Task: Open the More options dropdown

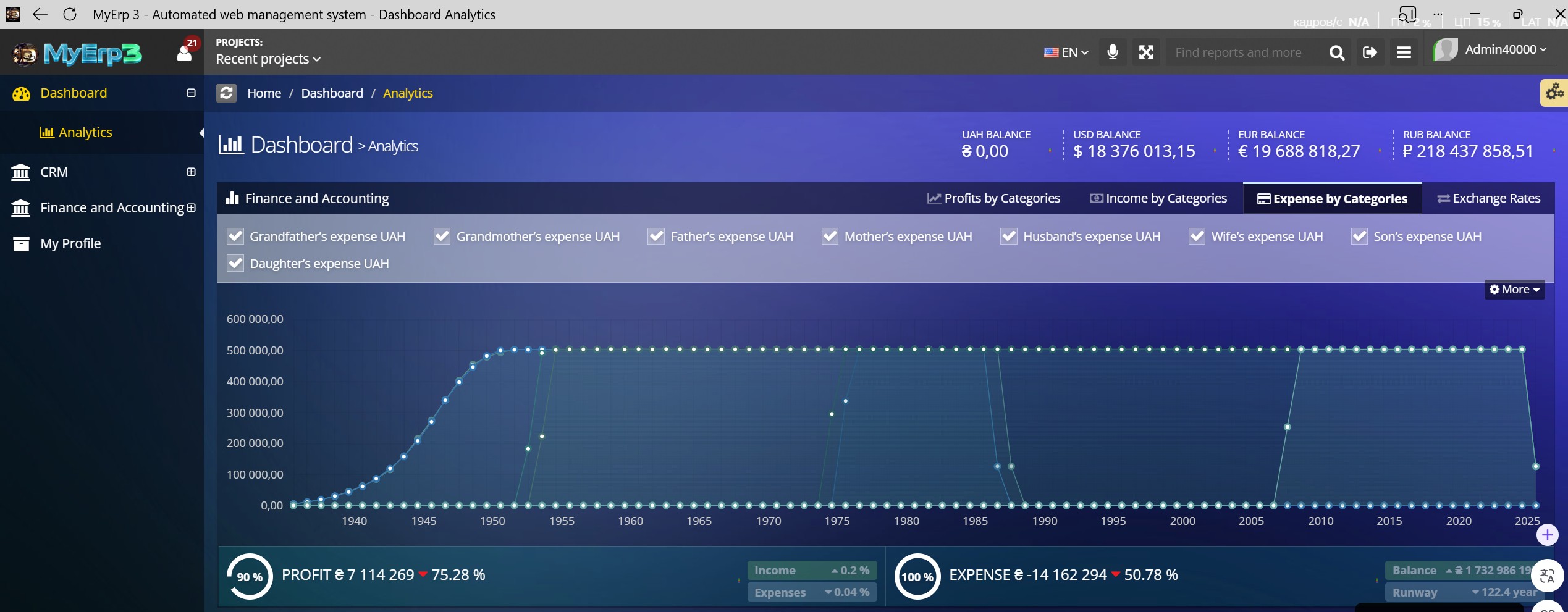Action: [x=1514, y=290]
